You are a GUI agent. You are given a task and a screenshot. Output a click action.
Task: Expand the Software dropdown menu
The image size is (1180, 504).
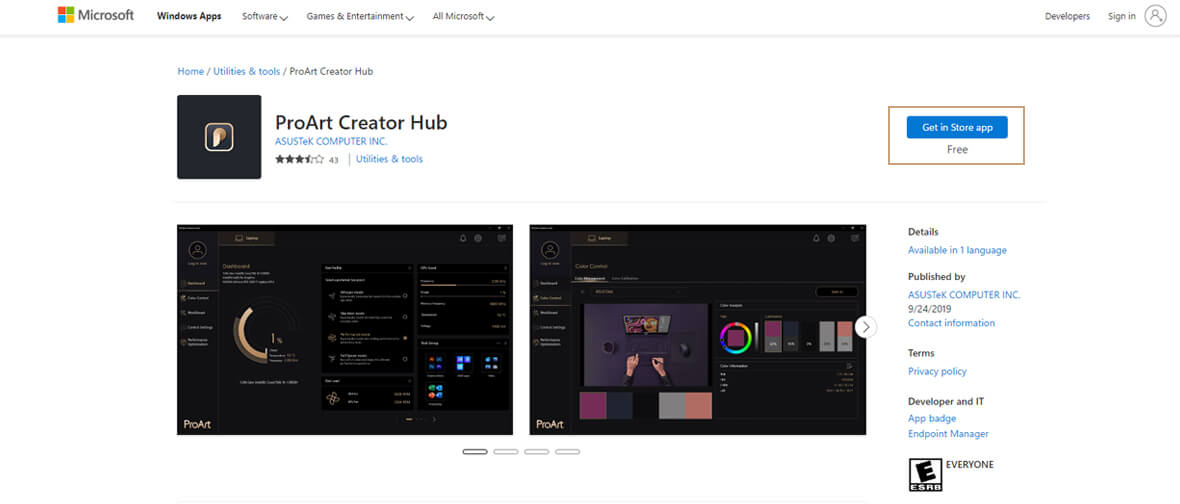pyautogui.click(x=265, y=17)
